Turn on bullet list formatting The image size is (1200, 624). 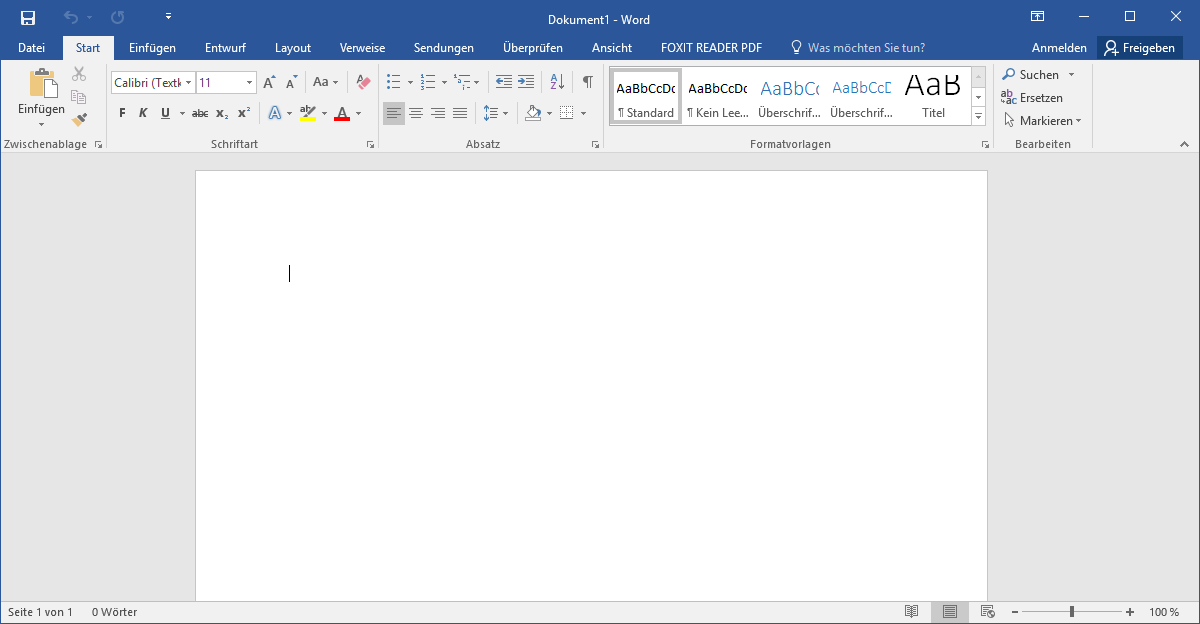(393, 82)
